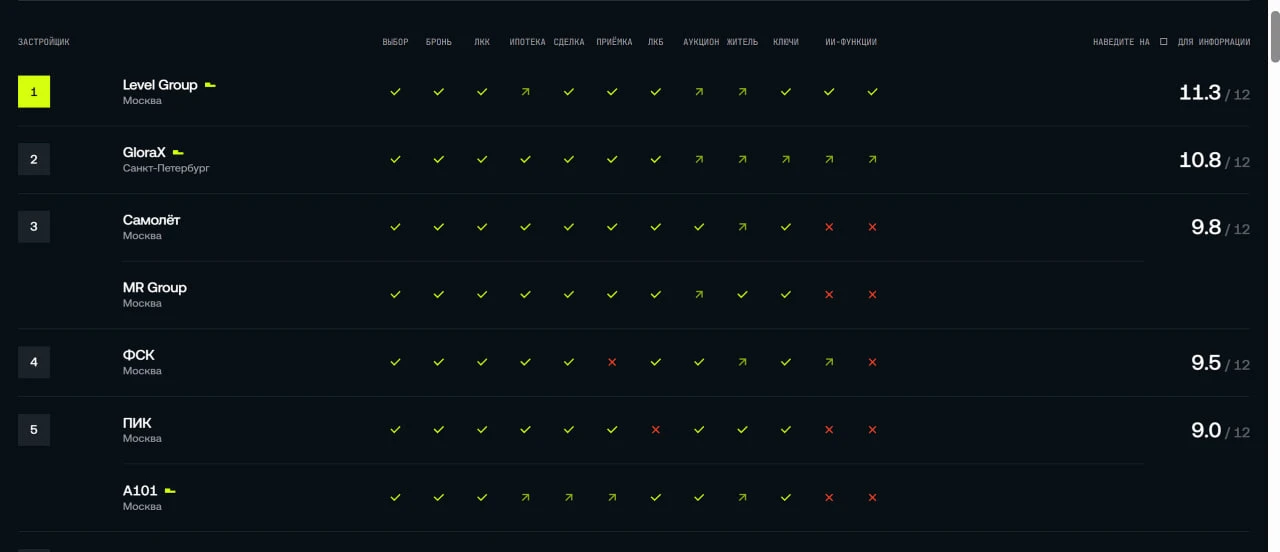The height and width of the screenshot is (552, 1280).
Task: Click ПИК's Ипотека check mark
Action: [x=525, y=430]
